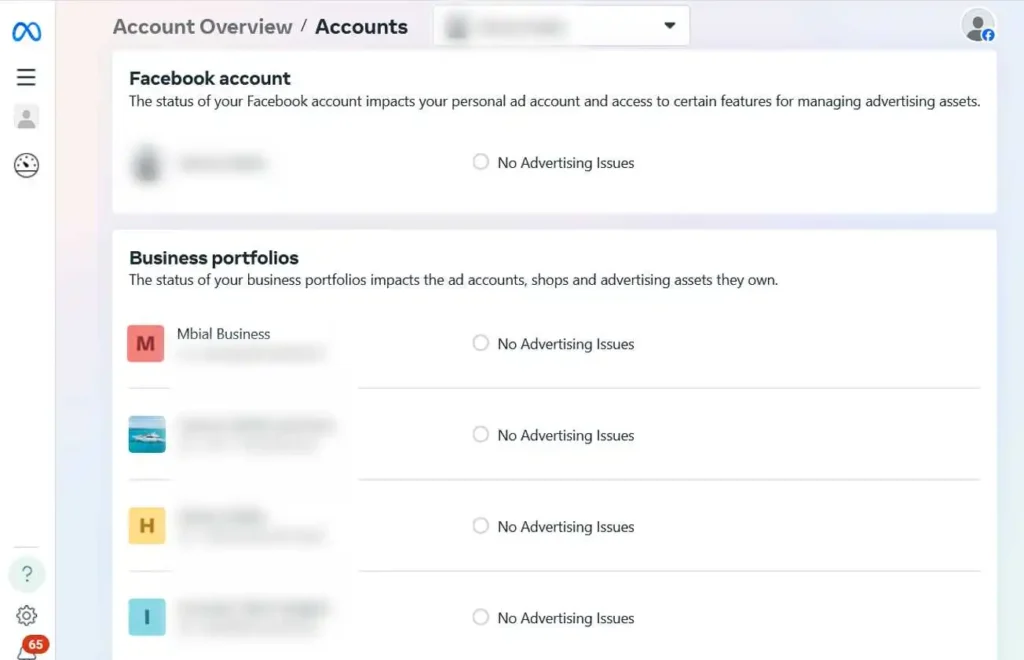Click the yacht photo portfolio thumbnail
Image resolution: width=1024 pixels, height=660 pixels.
[x=147, y=434]
